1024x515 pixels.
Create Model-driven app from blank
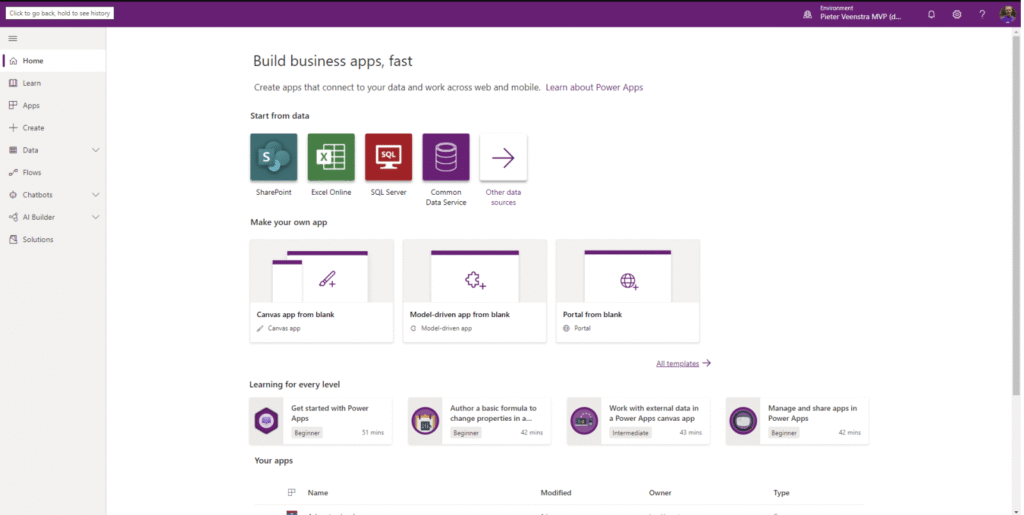point(475,290)
